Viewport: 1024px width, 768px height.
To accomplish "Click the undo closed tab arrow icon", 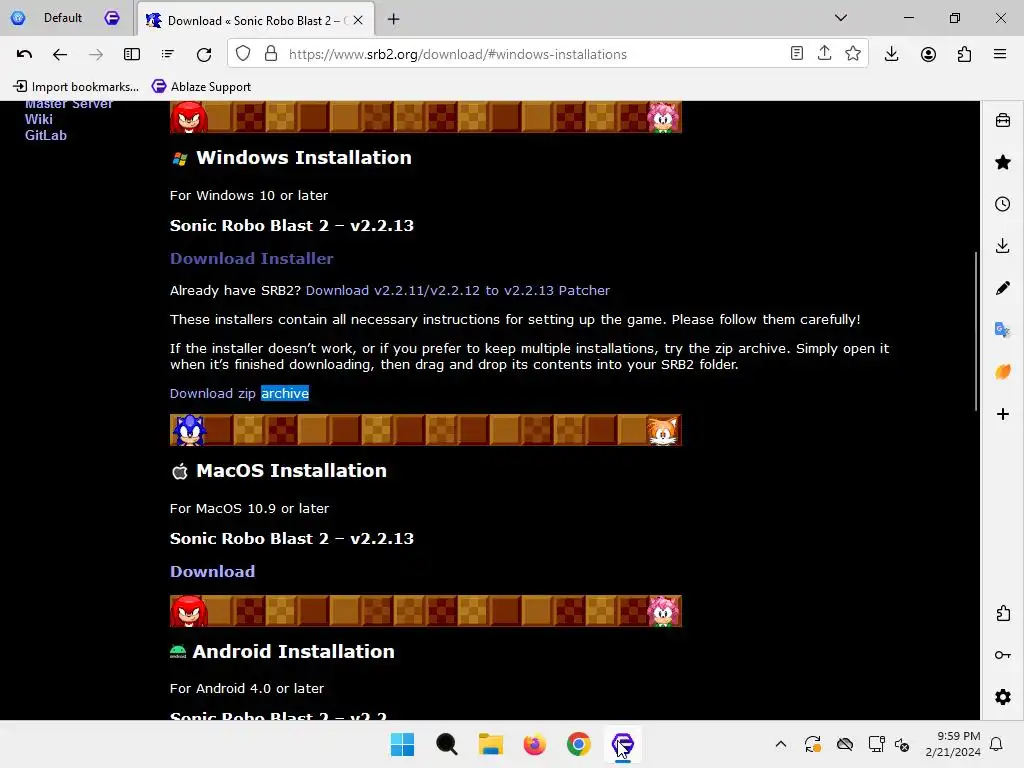I will pyautogui.click(x=24, y=54).
